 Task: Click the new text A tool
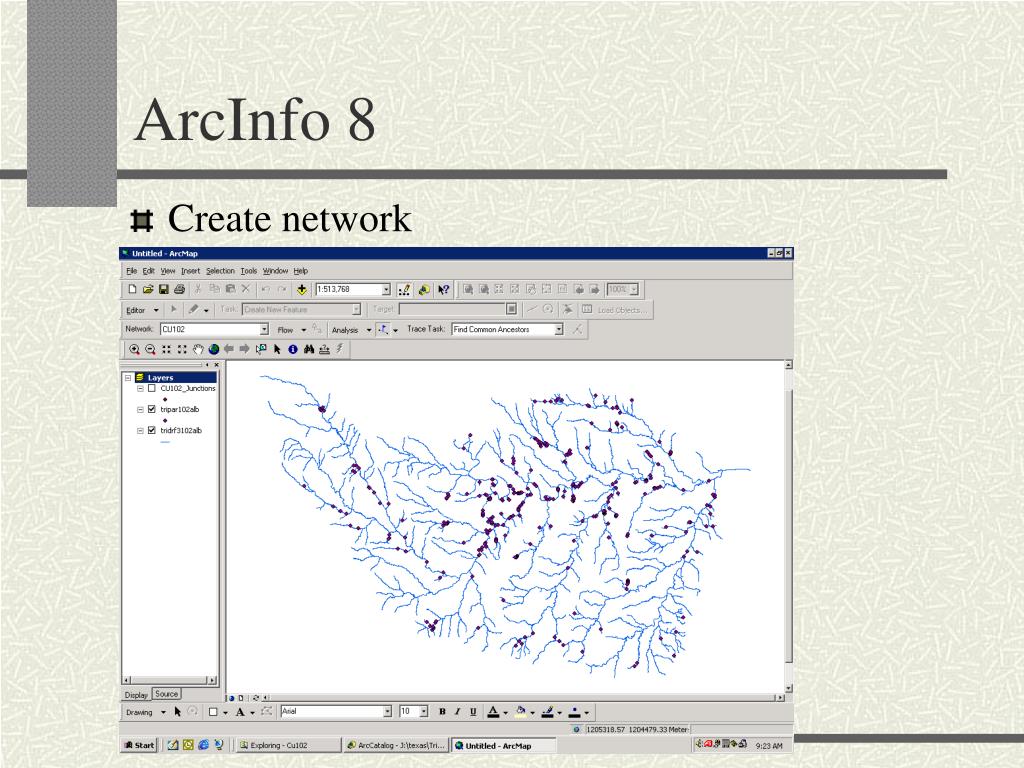(240, 712)
